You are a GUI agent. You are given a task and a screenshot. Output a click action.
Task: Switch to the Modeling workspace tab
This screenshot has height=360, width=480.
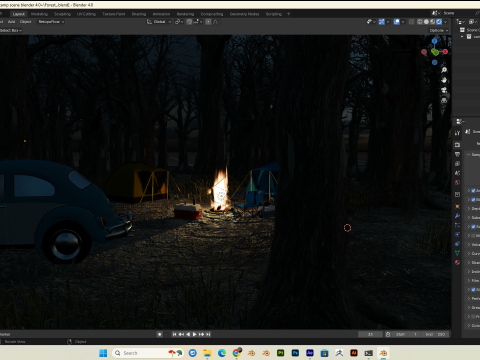pyautogui.click(x=39, y=14)
